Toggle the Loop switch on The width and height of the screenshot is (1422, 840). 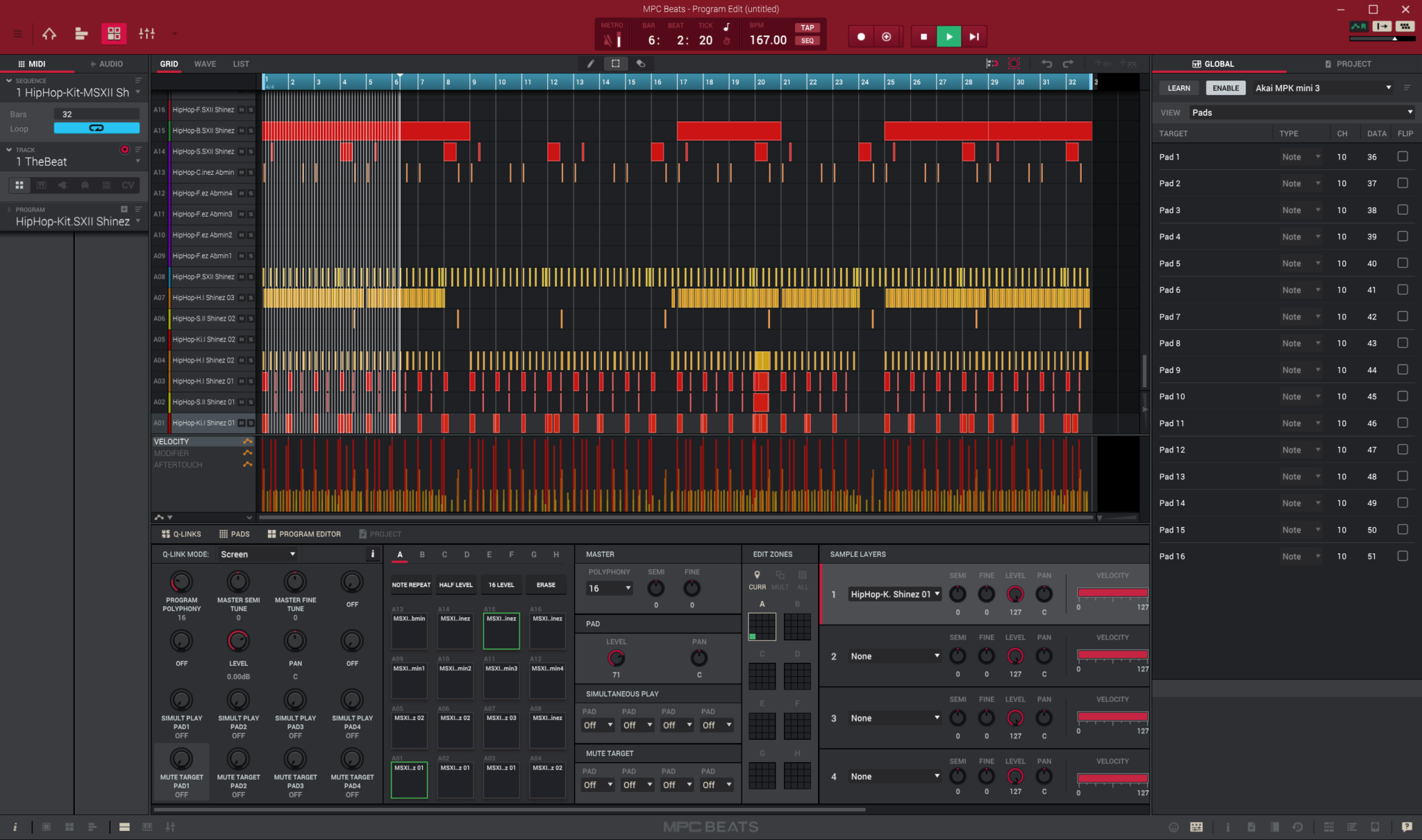[97, 128]
